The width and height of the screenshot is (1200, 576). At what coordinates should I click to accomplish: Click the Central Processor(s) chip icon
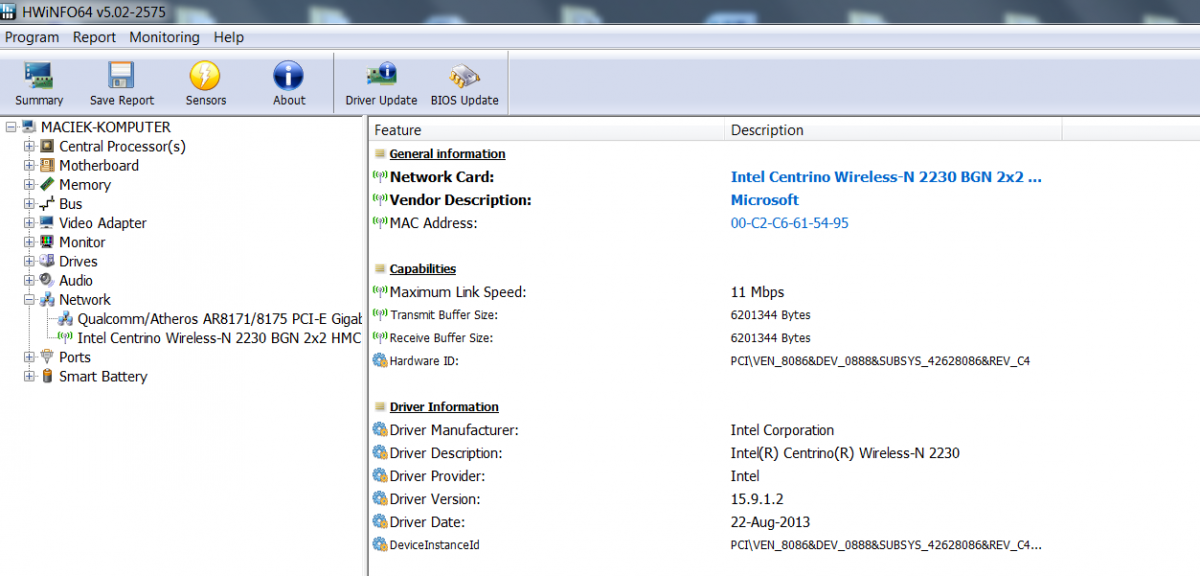pyautogui.click(x=47, y=146)
